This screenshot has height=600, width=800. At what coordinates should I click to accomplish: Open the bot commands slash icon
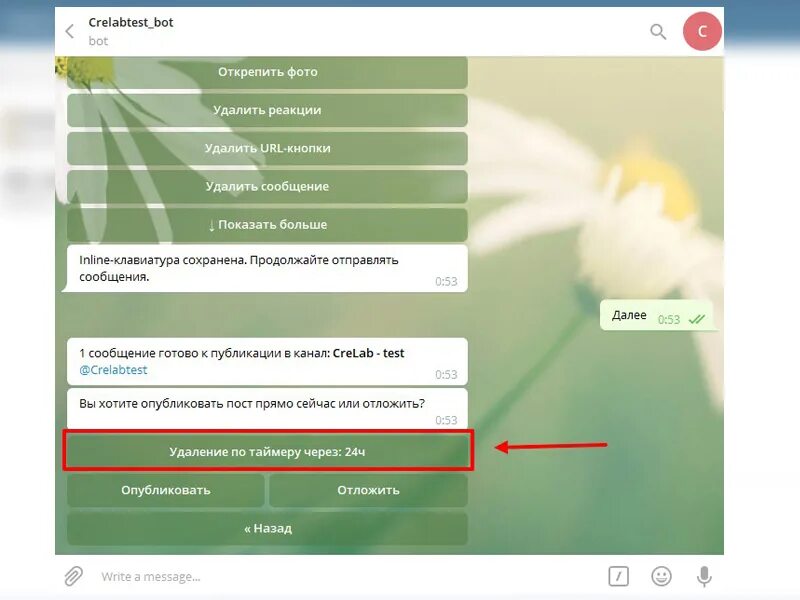[x=618, y=577]
